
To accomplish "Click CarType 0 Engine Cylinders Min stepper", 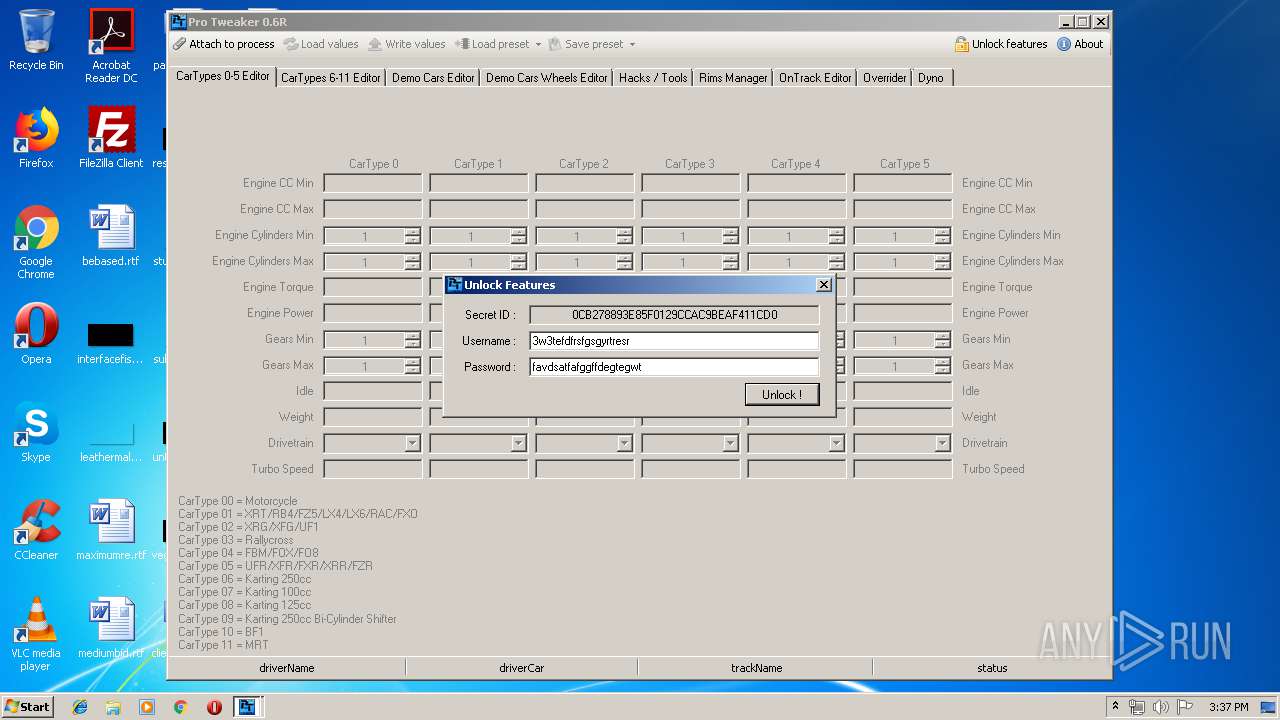I will pos(412,236).
